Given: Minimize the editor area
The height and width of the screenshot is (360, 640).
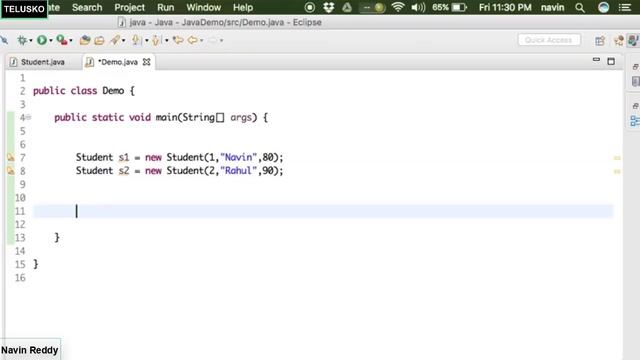Looking at the screenshot, I should click(596, 60).
